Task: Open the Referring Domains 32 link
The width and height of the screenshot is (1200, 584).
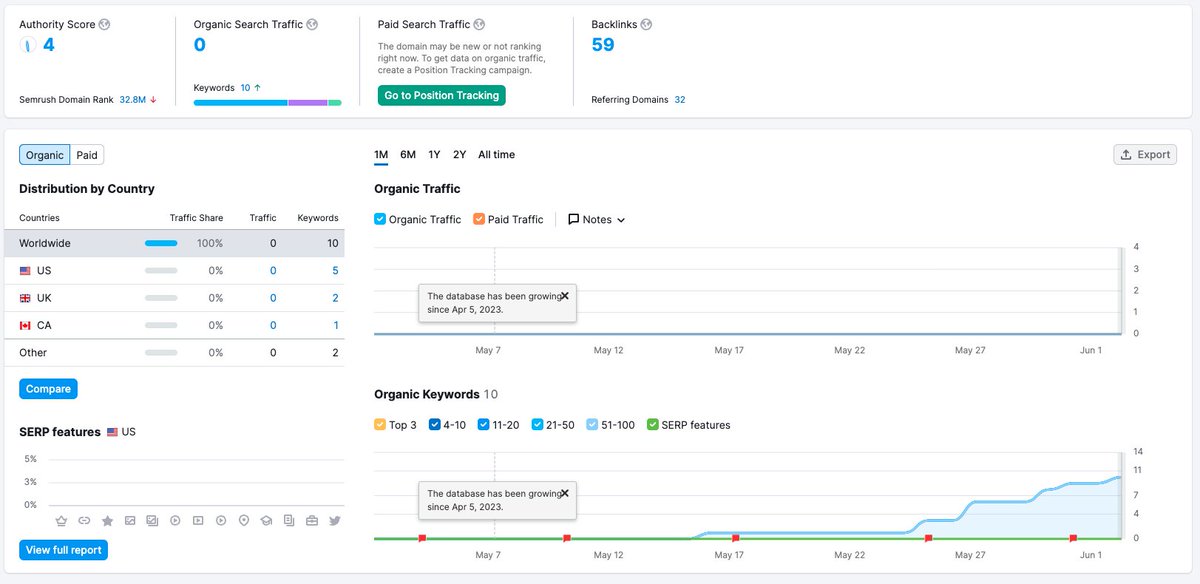Action: pyautogui.click(x=680, y=100)
